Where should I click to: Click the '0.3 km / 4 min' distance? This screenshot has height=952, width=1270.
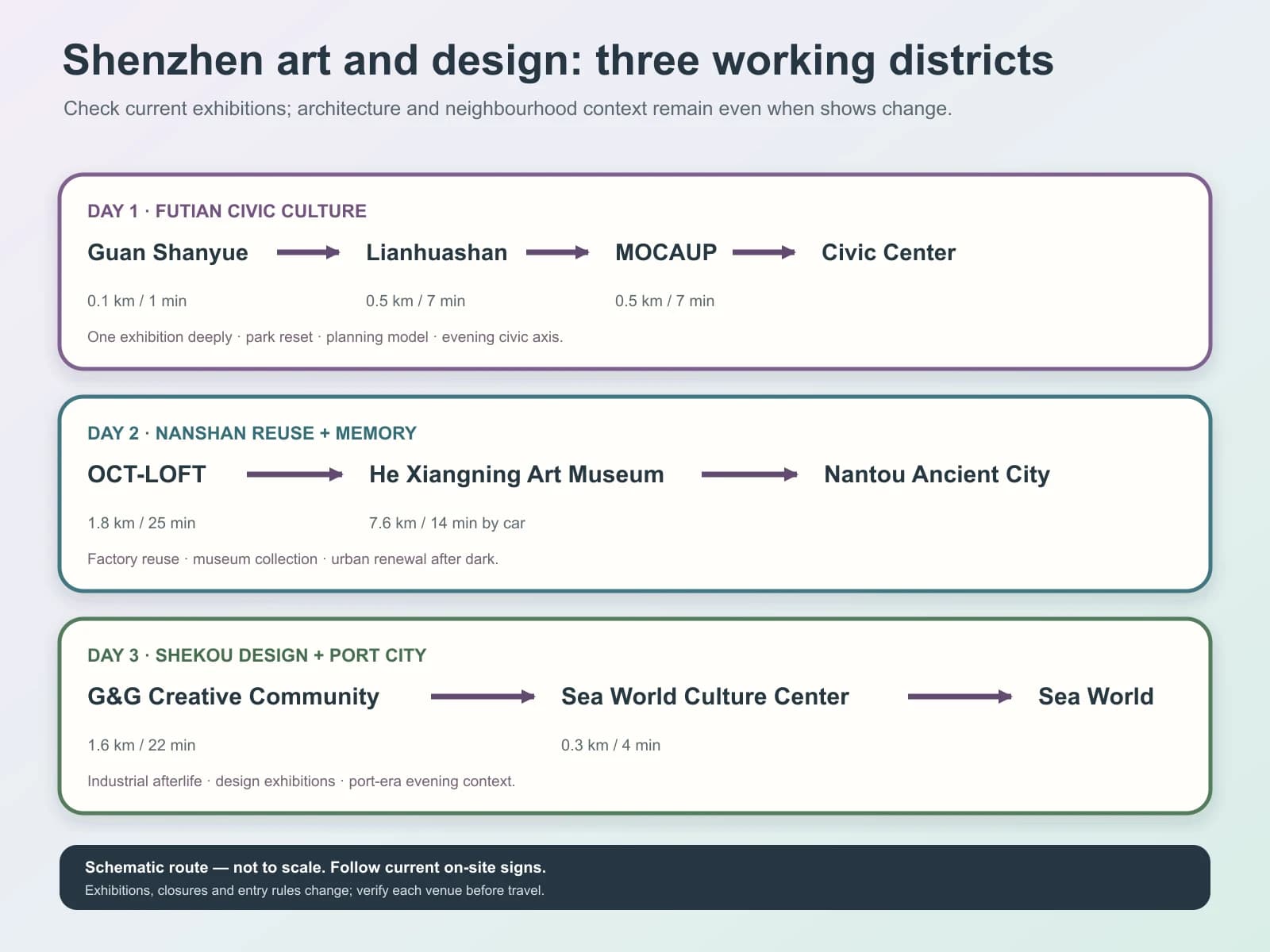[611, 745]
